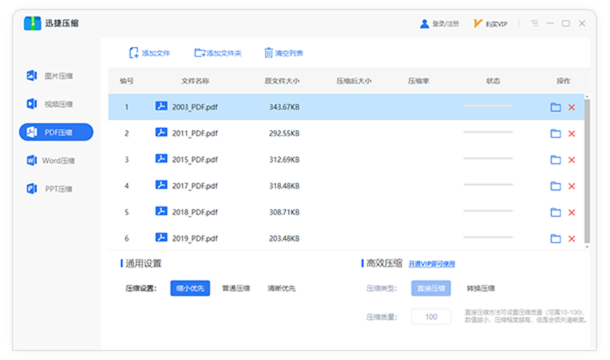The width and height of the screenshot is (610, 360).
Task: Remove 2018_PDF.pdf with red X
Action: (571, 212)
